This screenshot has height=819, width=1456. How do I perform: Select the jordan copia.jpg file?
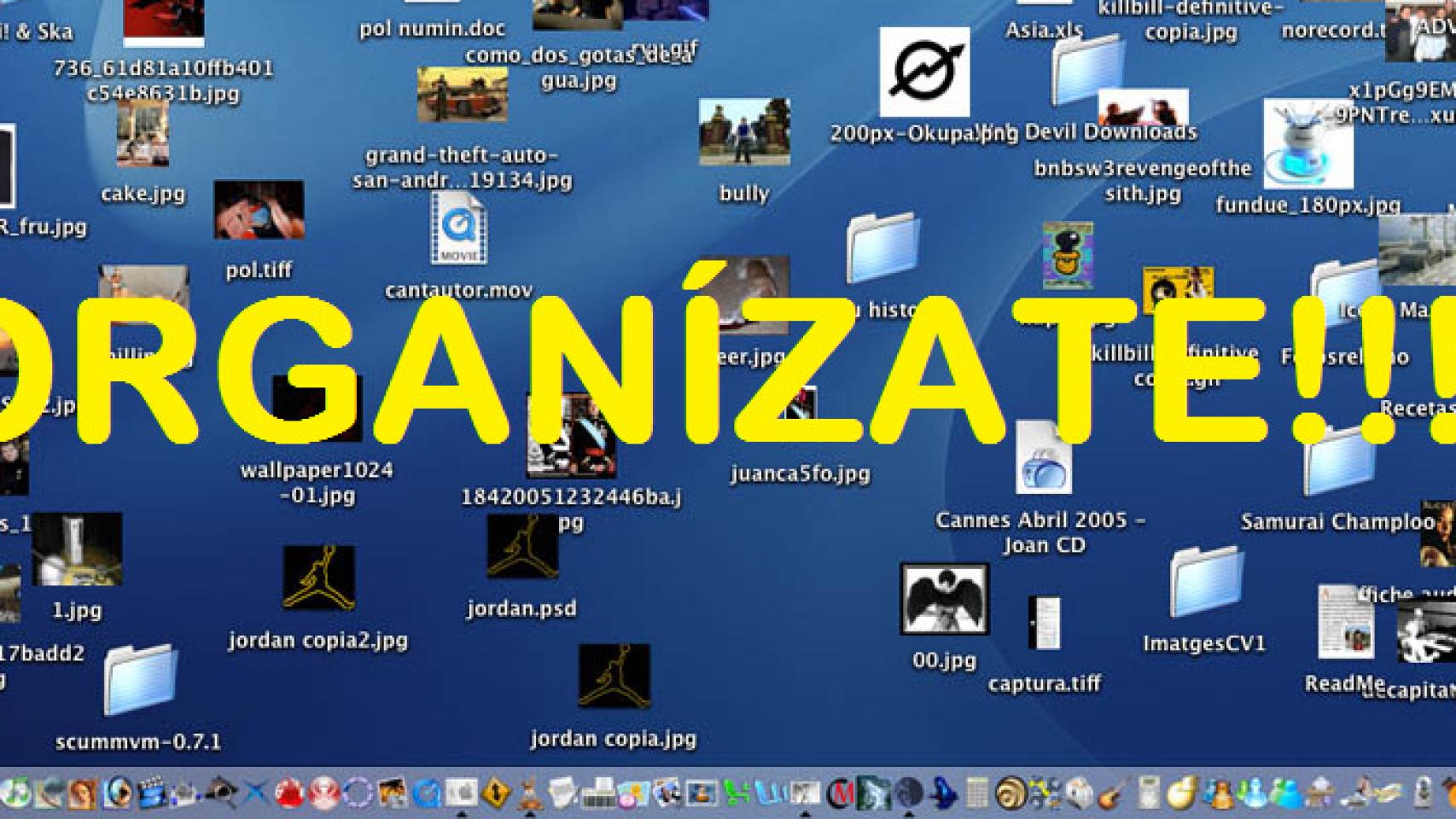(x=614, y=677)
